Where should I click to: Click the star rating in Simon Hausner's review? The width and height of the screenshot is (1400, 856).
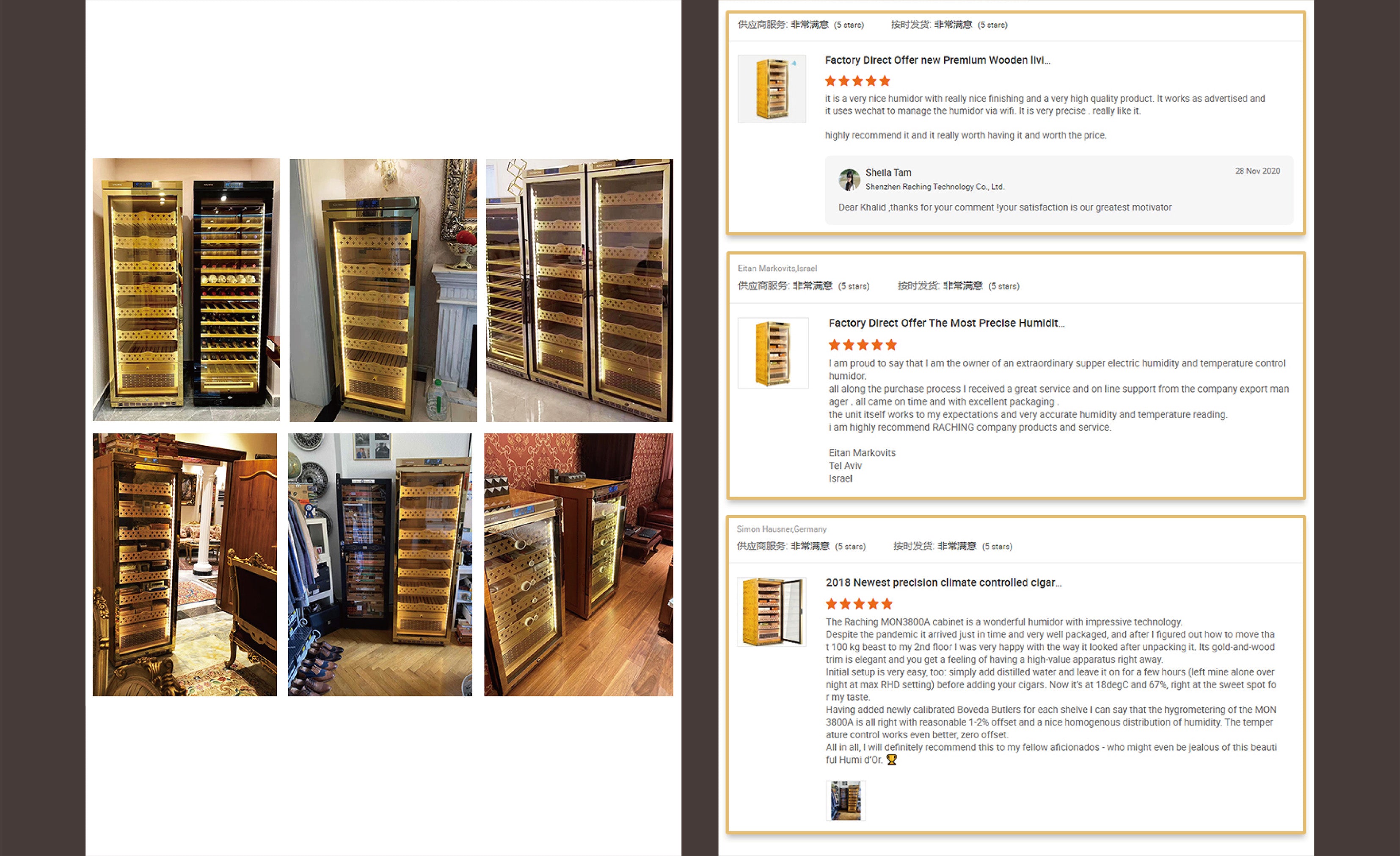click(x=859, y=604)
